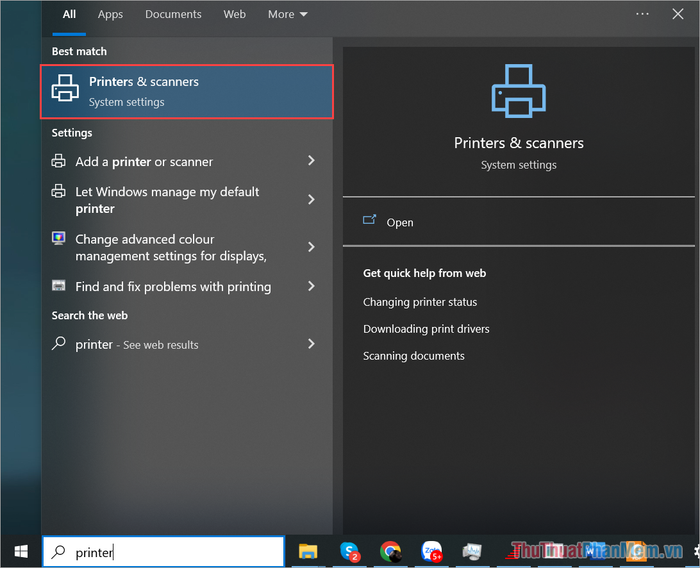Click troubleshooter icon for Find and fix problems
This screenshot has height=568, width=700.
coord(58,285)
